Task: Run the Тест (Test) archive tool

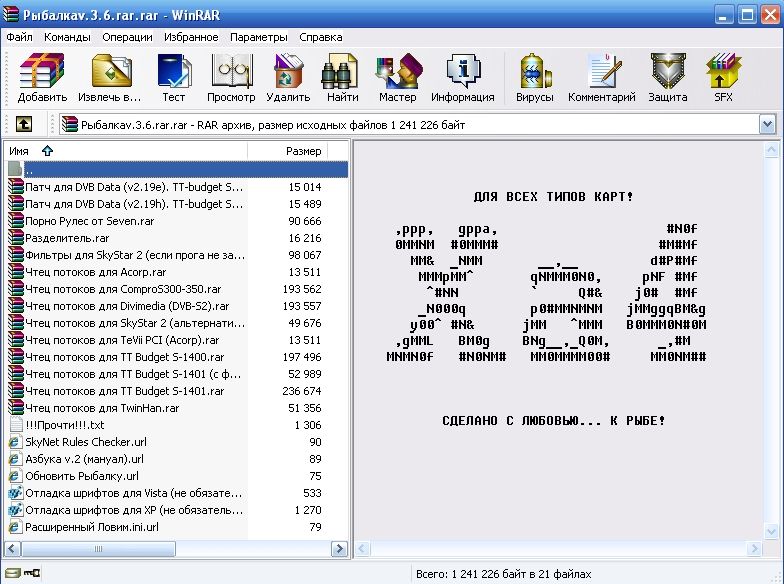Action: (174, 78)
